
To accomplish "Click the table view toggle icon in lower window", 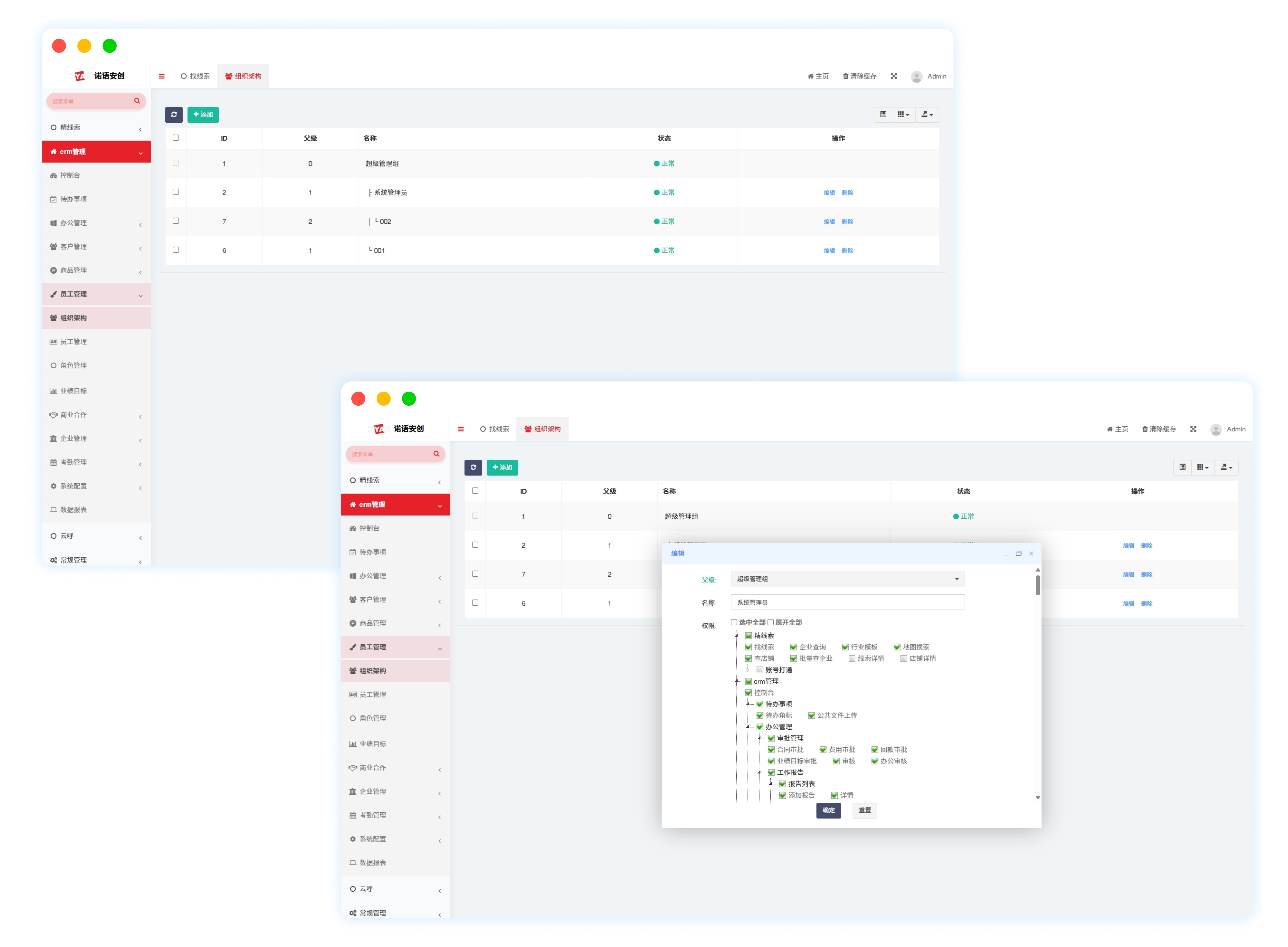I will 1182,467.
